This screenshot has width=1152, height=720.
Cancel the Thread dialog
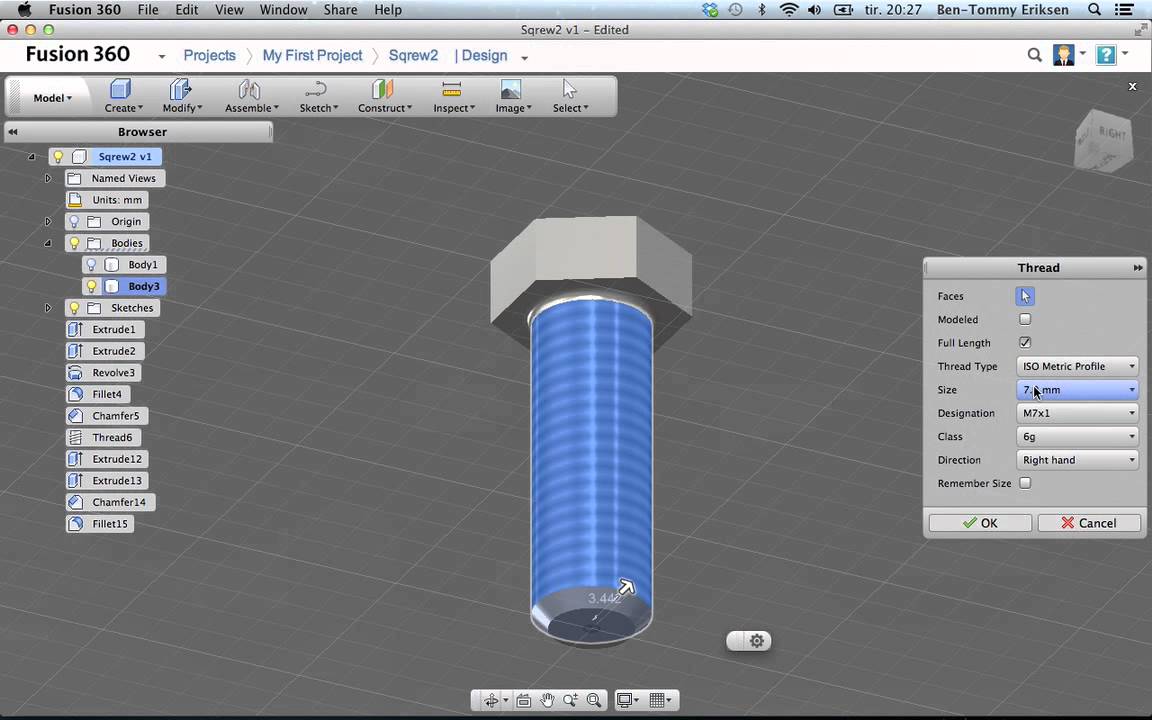click(1089, 523)
